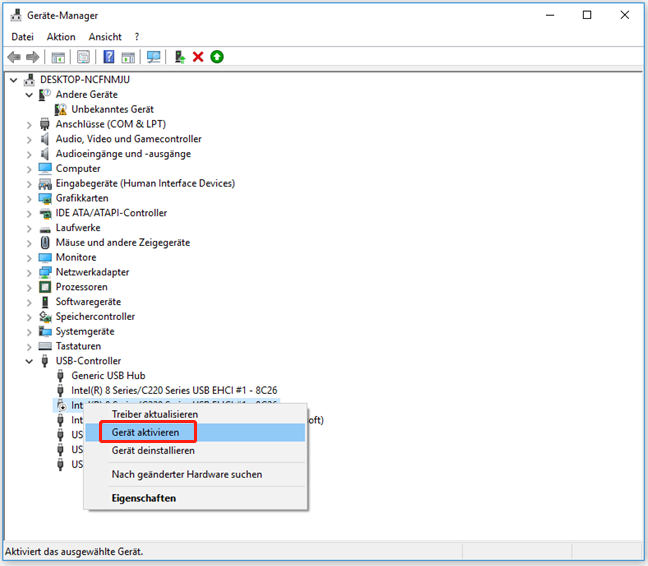Expand the Audioeingänge und -ausgänge category
This screenshot has width=648, height=566.
pos(29,155)
